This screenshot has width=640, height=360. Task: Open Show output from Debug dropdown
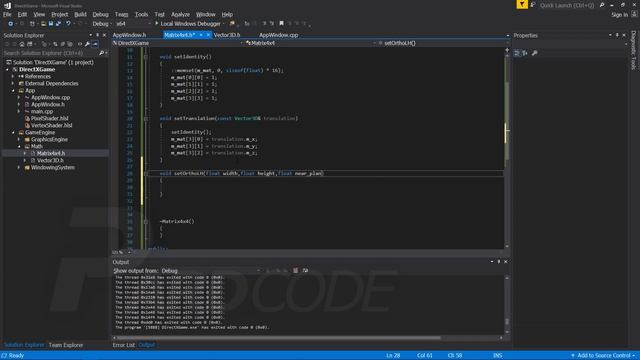[210, 271]
